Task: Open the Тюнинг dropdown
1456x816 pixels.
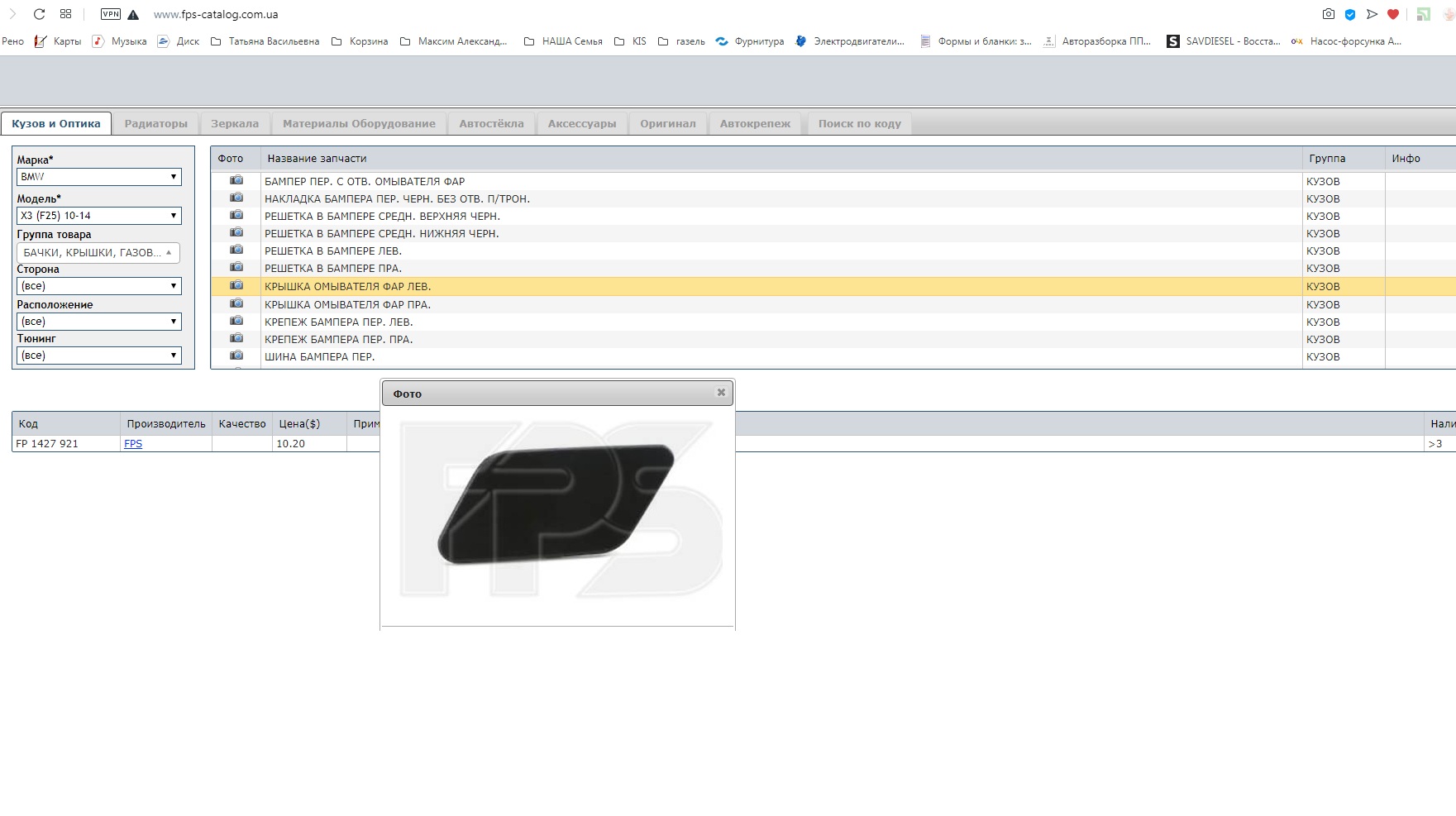Action: pyautogui.click(x=99, y=356)
